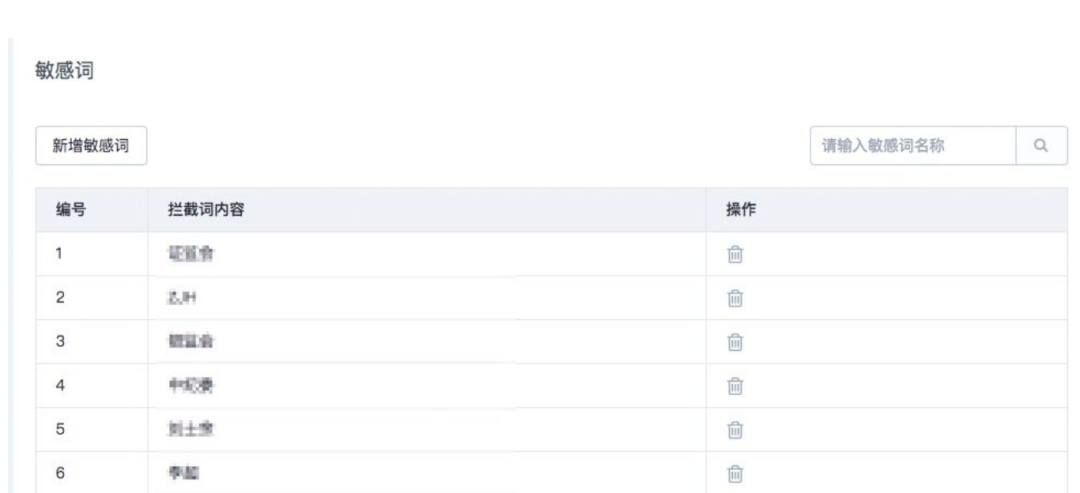This screenshot has width=1080, height=493.
Task: Delete sensitive word in row 1
Action: click(735, 254)
